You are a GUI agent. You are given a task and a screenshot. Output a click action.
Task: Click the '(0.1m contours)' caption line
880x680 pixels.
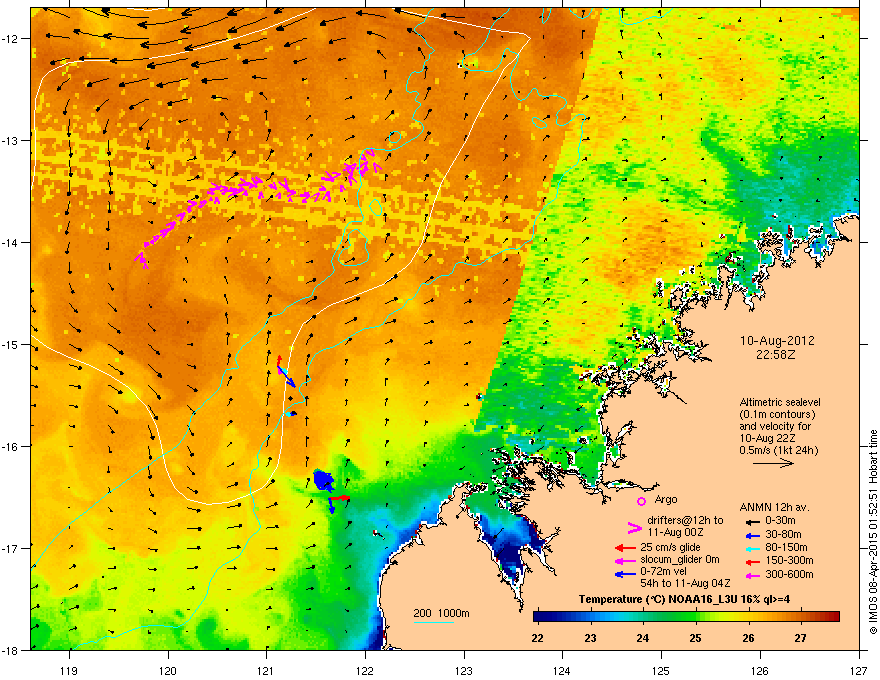coord(777,415)
